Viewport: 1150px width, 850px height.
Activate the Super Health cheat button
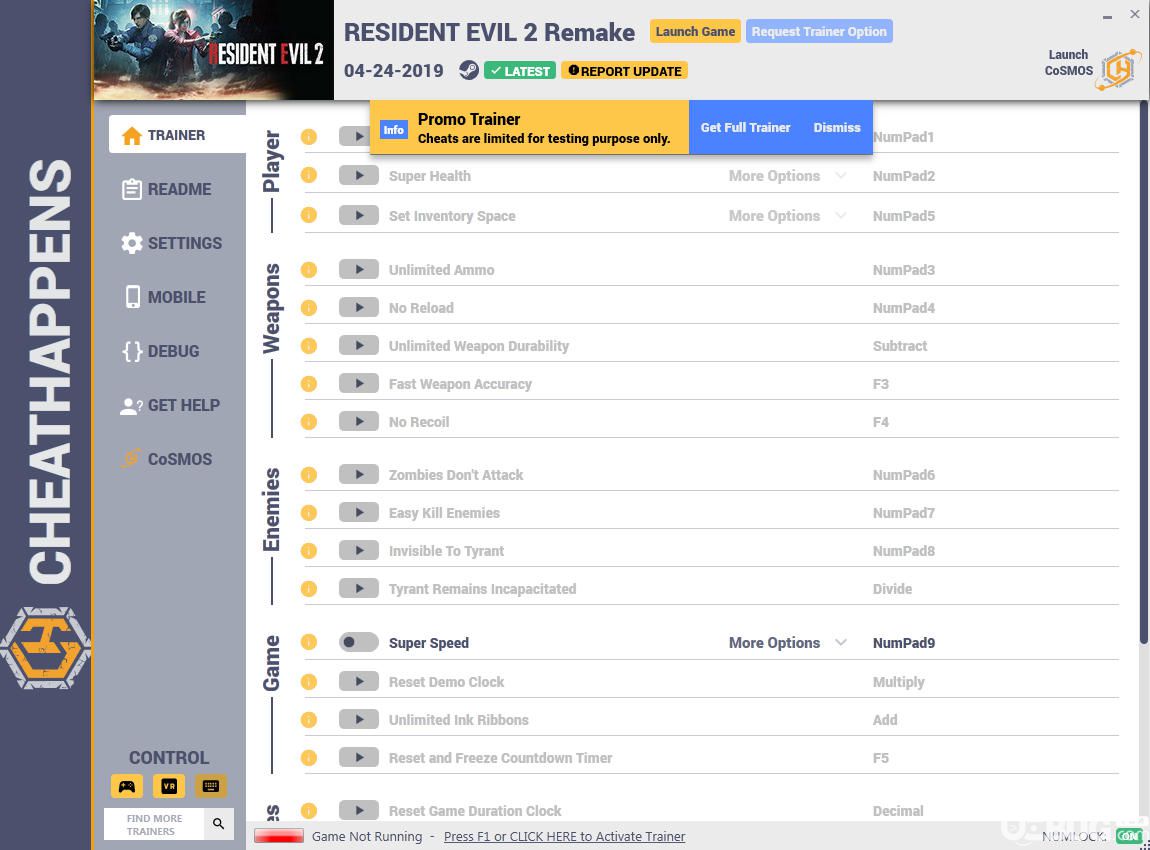tap(359, 175)
